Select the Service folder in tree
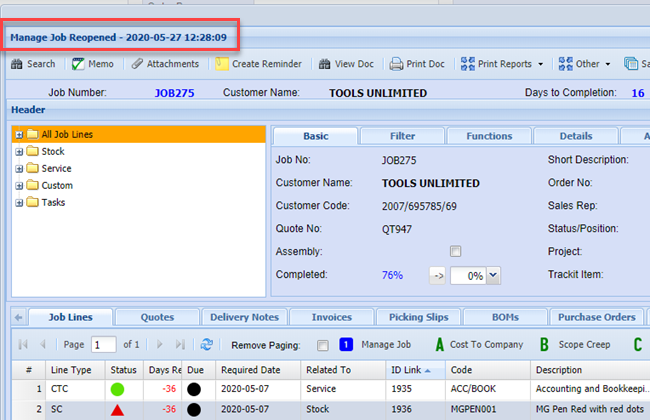Image resolution: width=650 pixels, height=420 pixels. 55,168
